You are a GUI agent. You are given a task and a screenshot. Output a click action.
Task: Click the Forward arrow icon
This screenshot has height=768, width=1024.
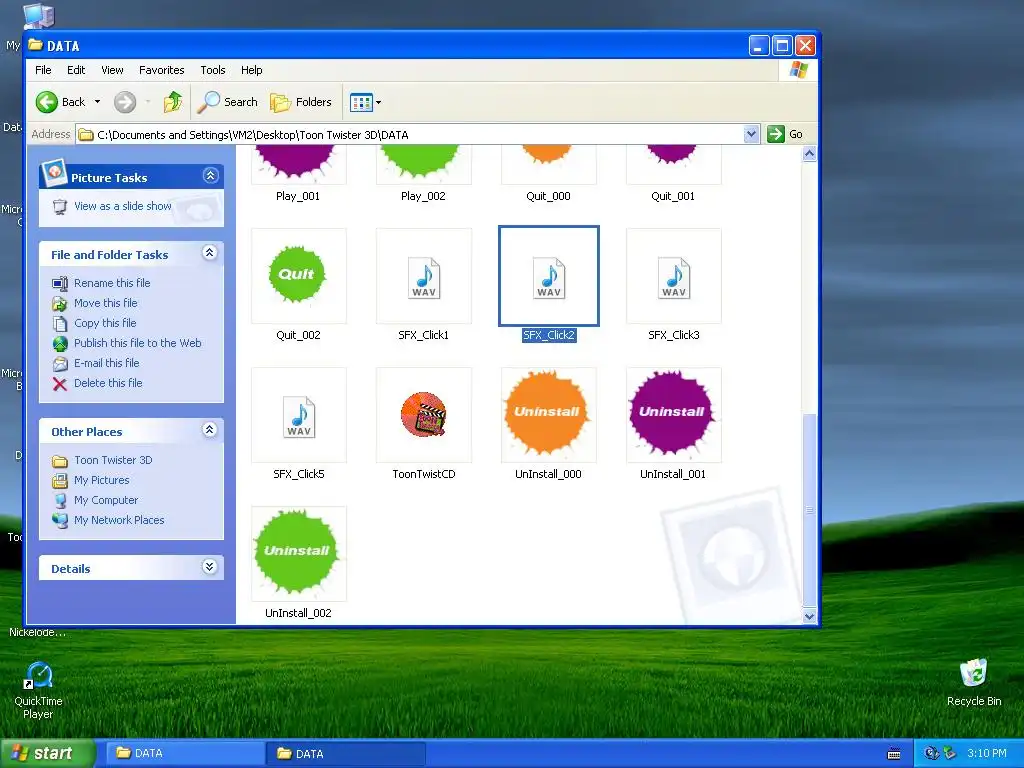[125, 102]
